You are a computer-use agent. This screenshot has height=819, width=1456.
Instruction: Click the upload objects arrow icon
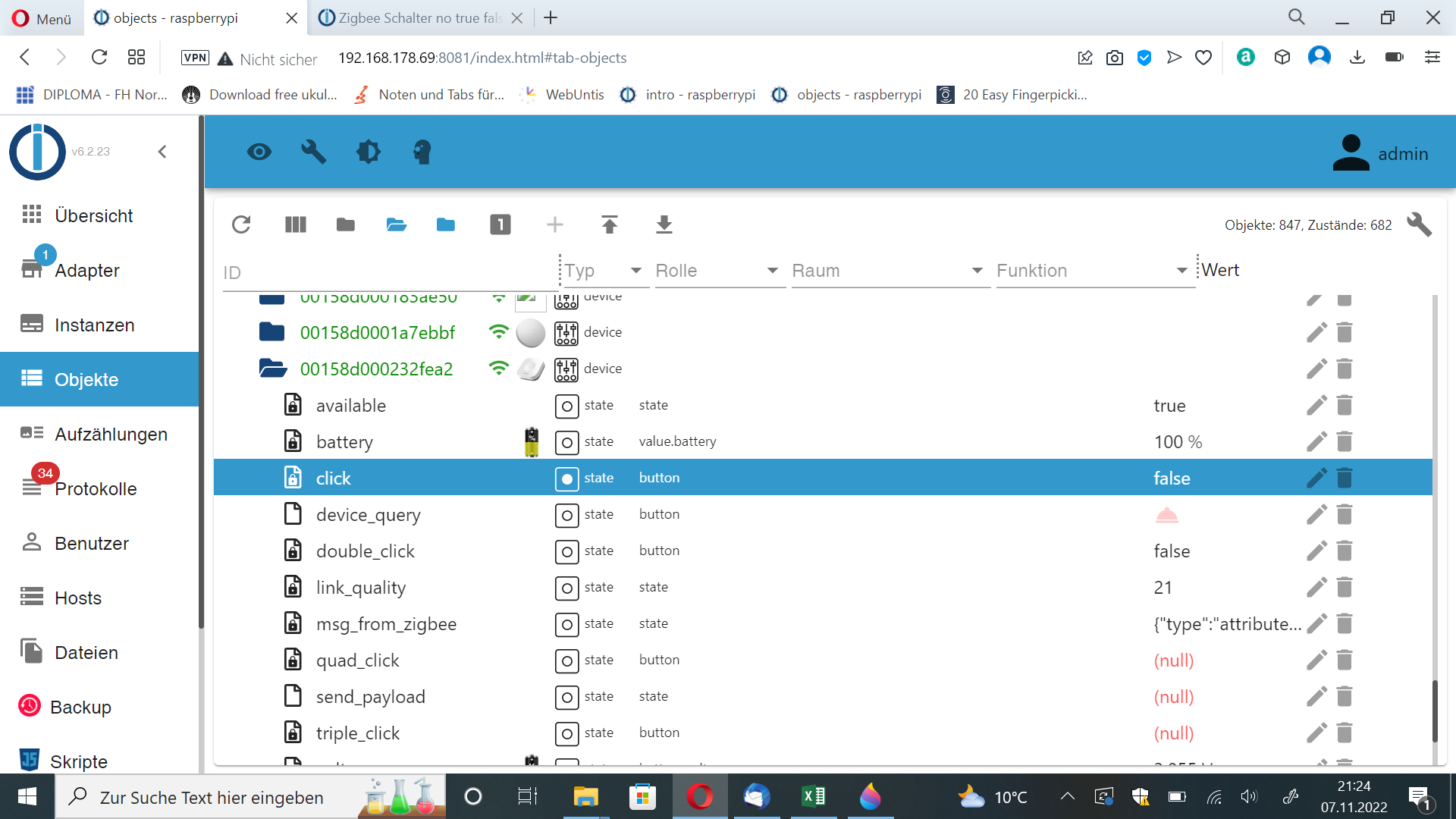click(609, 224)
